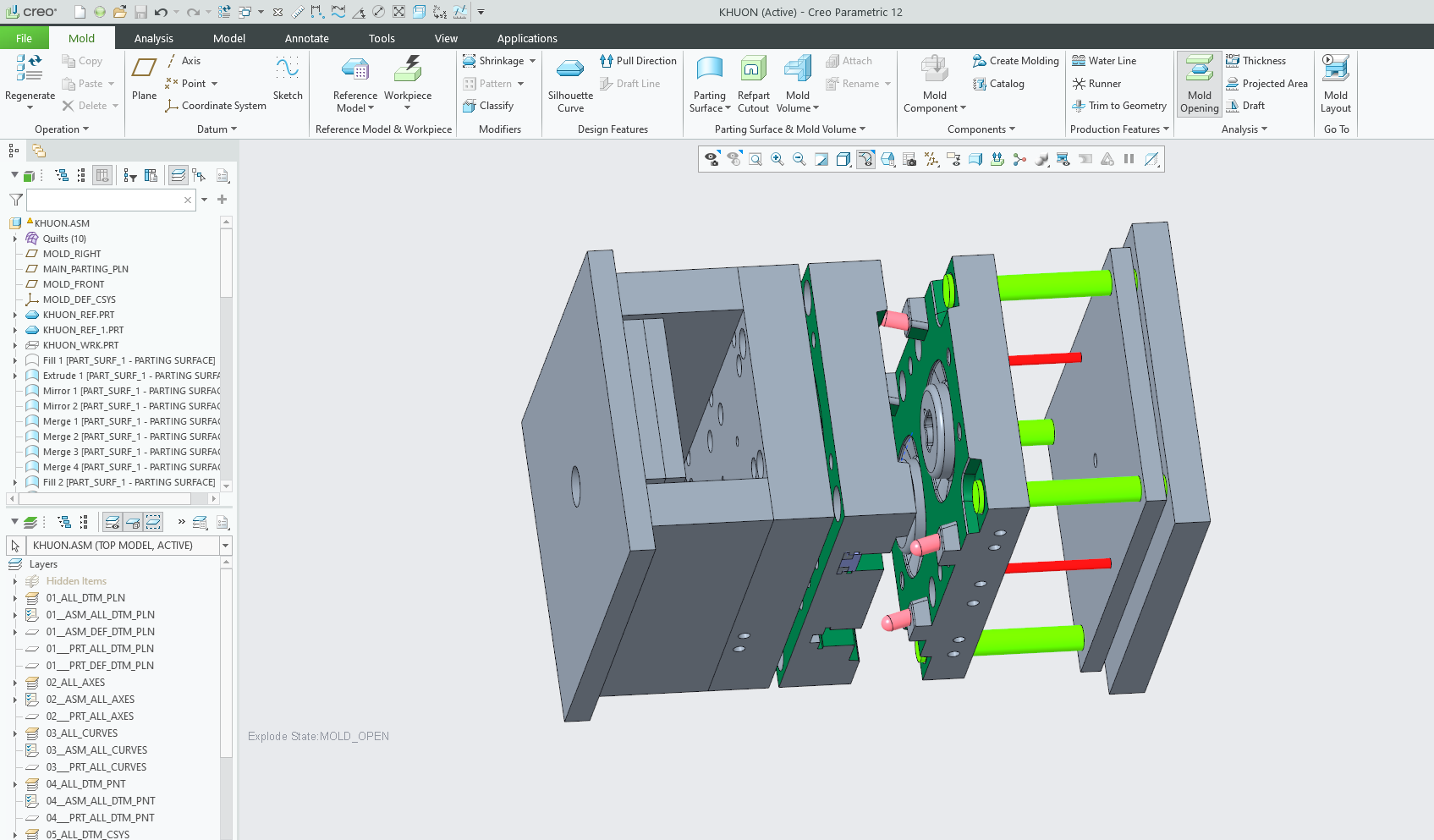
Task: Select the Silhouette Curve tool
Action: pos(570,83)
